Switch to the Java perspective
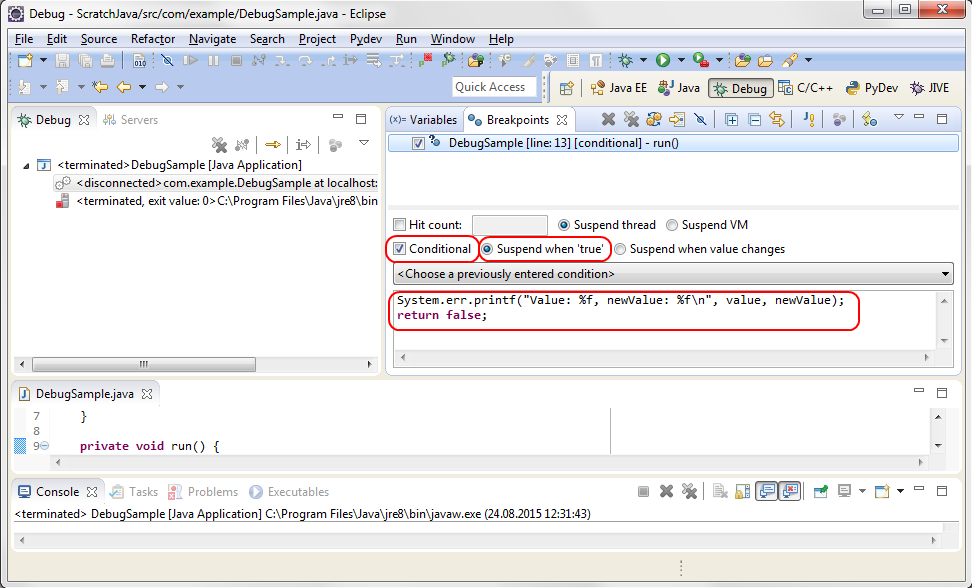Viewport: 972px width, 588px height. 679,88
